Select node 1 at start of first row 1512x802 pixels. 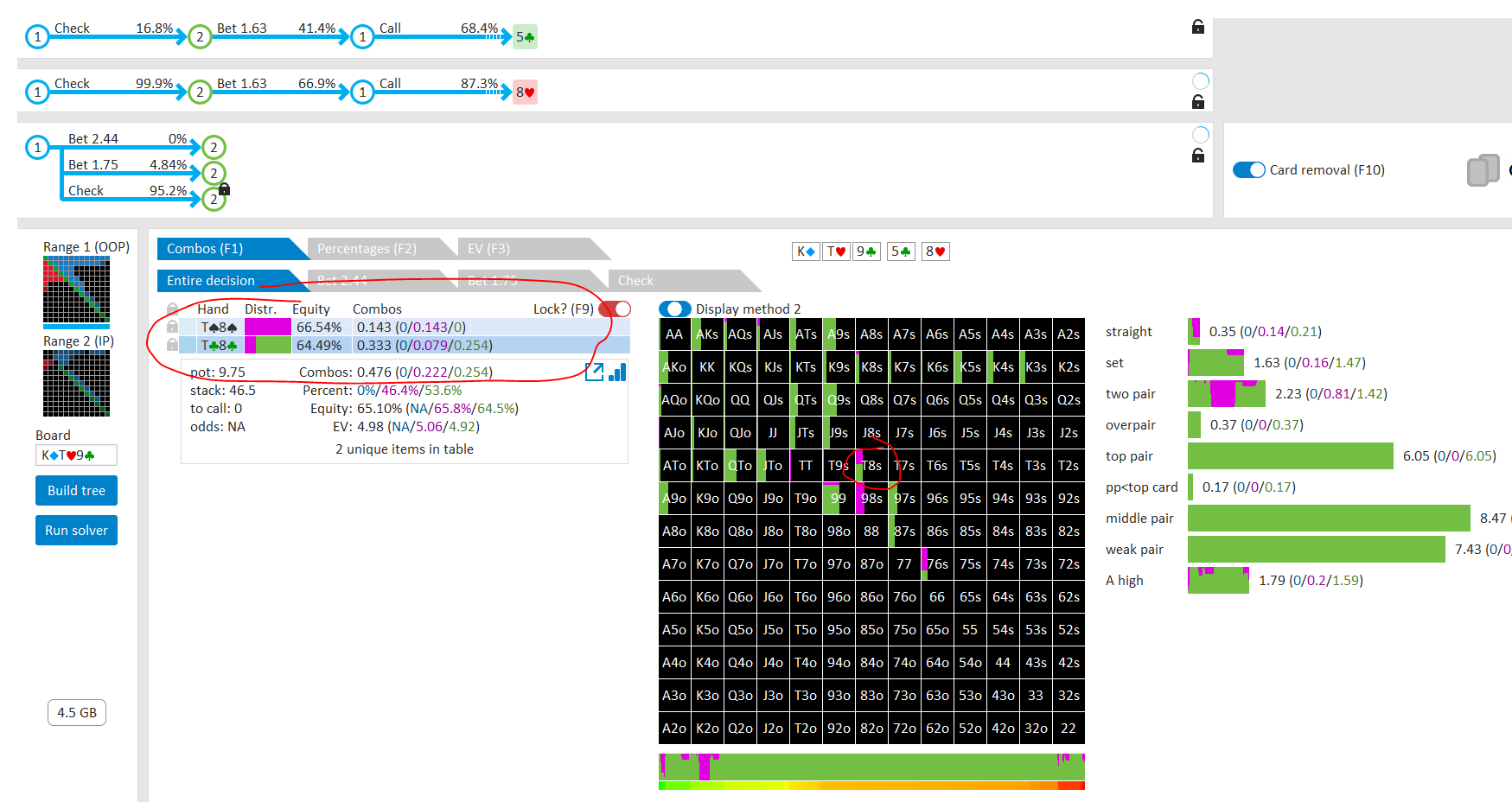coord(37,37)
